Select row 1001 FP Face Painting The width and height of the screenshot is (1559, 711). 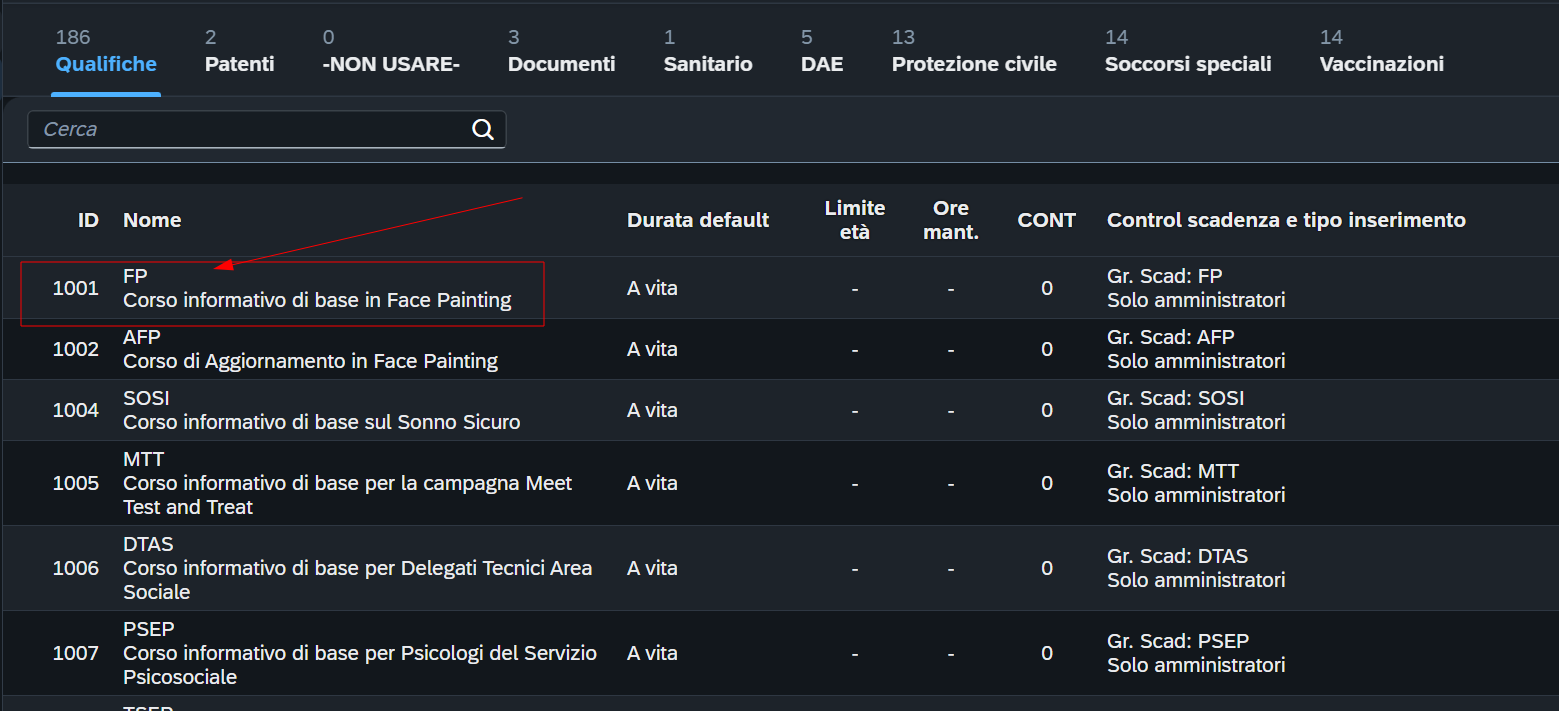pyautogui.click(x=780, y=288)
